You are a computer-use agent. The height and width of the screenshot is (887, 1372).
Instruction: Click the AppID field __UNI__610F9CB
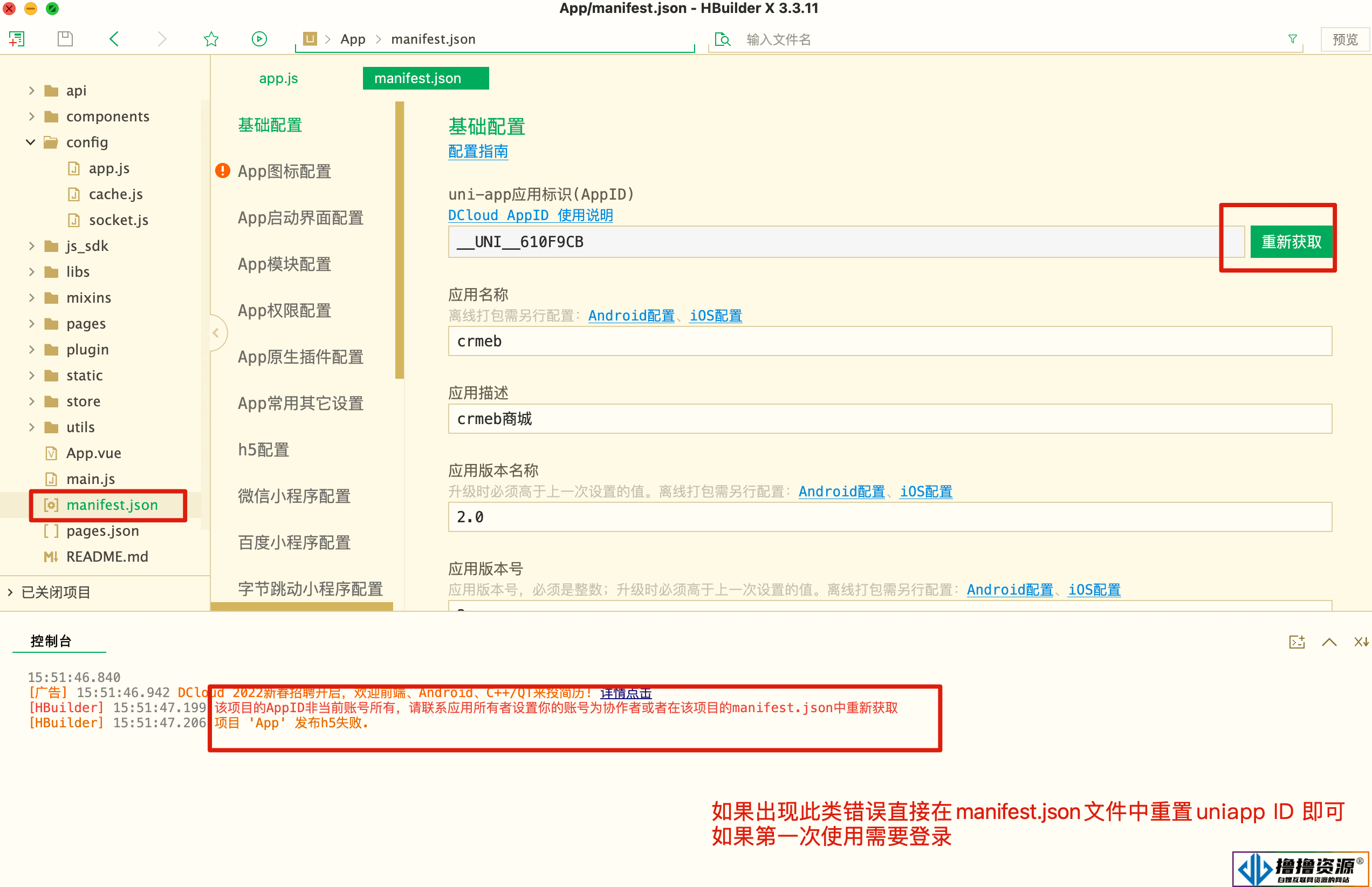[846, 242]
